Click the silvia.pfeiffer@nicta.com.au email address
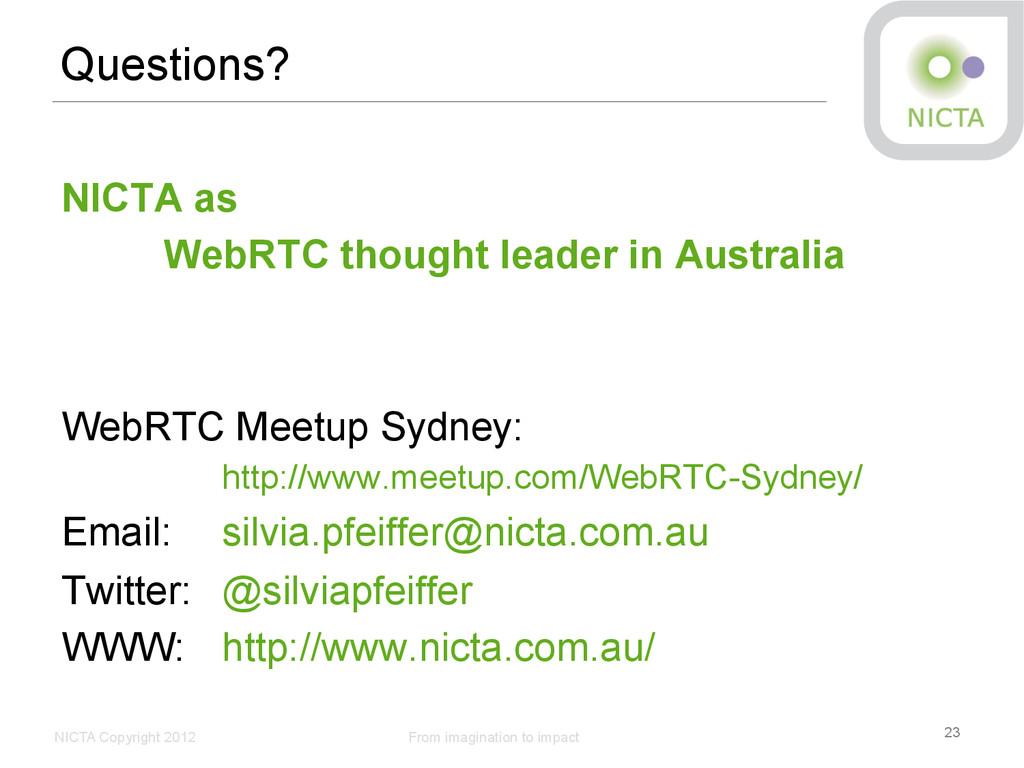 pyautogui.click(x=465, y=533)
